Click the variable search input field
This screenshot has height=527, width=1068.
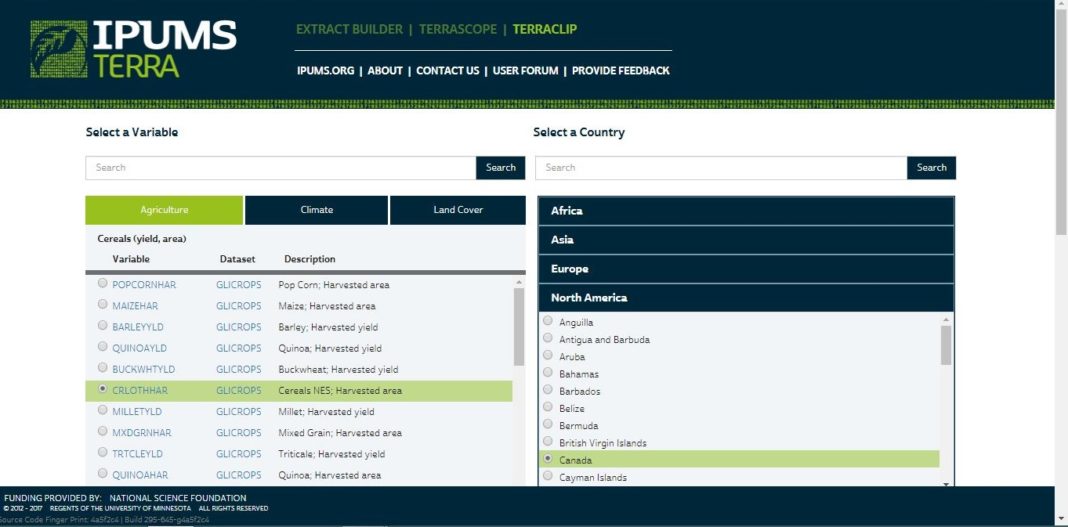tap(280, 168)
